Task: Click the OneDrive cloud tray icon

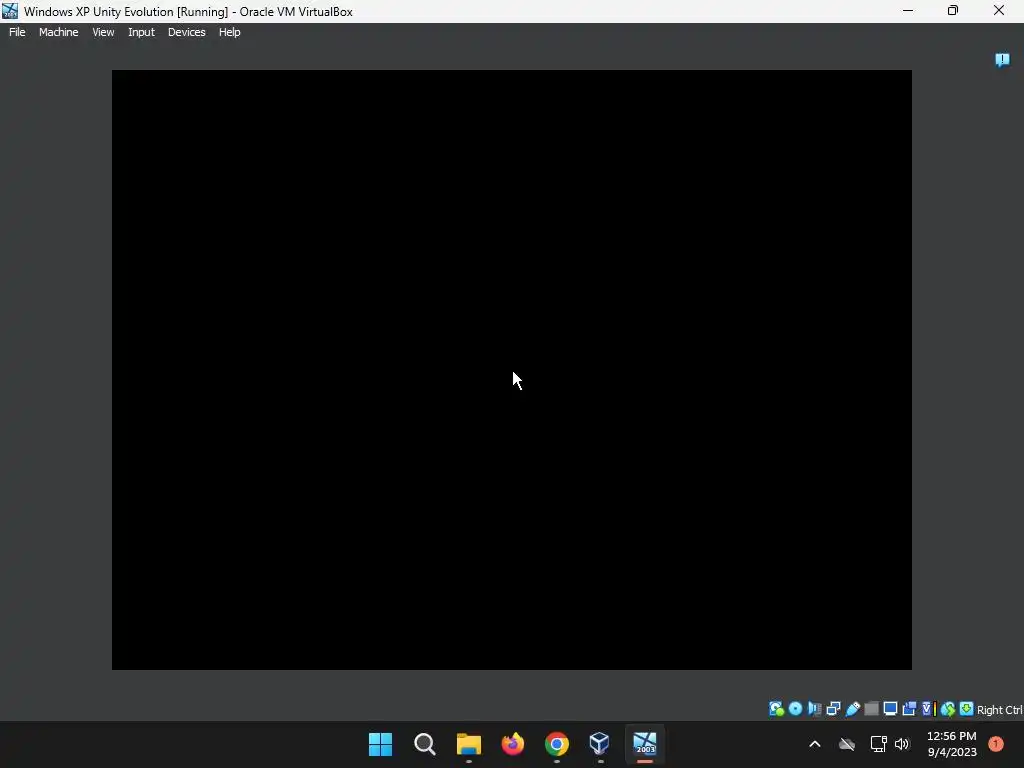Action: pyautogui.click(x=847, y=744)
